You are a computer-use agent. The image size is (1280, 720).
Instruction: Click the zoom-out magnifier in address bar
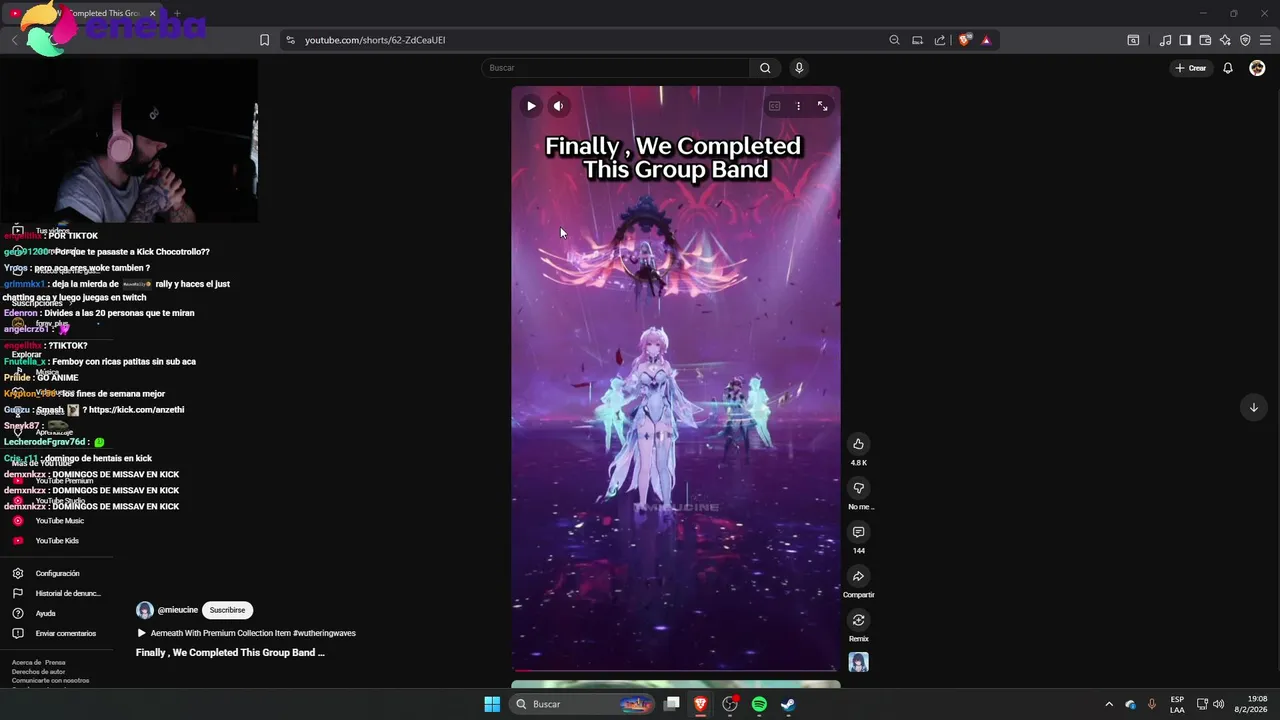point(894,40)
